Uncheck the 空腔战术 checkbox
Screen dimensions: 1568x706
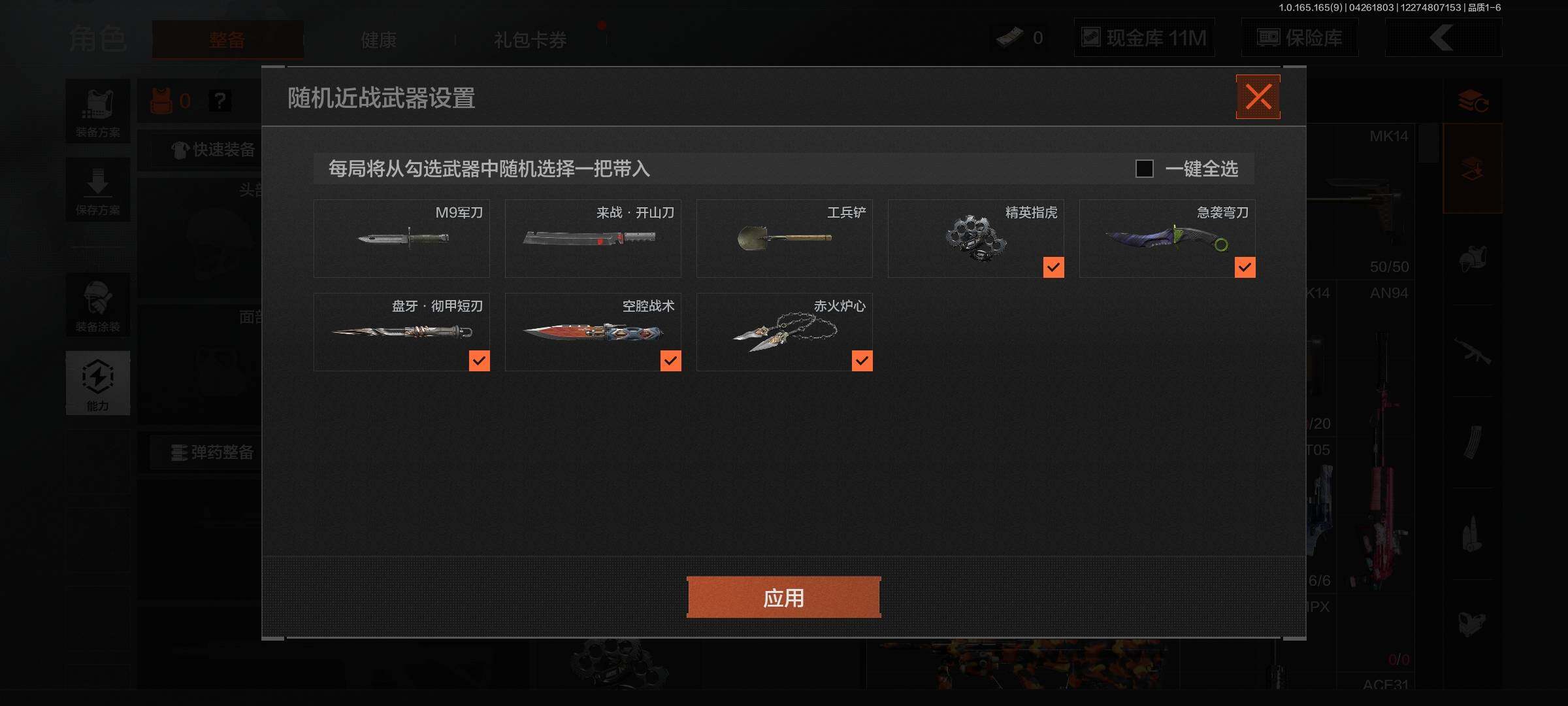coord(670,360)
